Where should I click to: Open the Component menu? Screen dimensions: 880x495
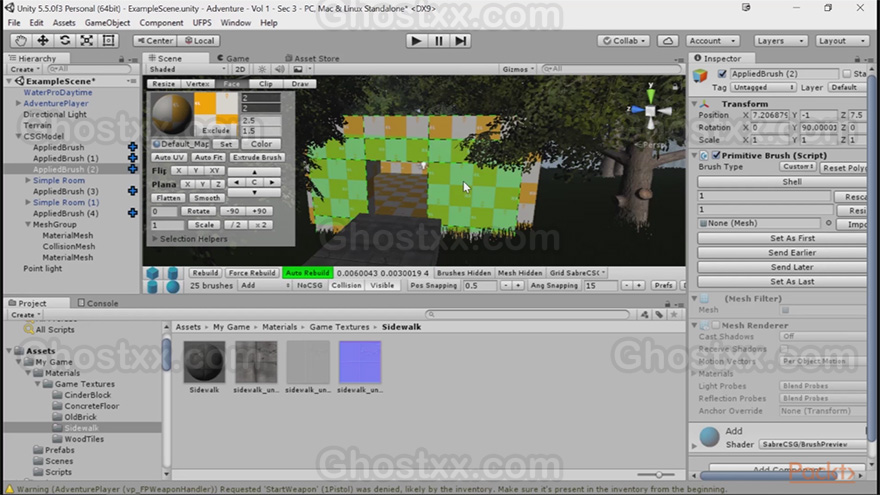coord(161,23)
